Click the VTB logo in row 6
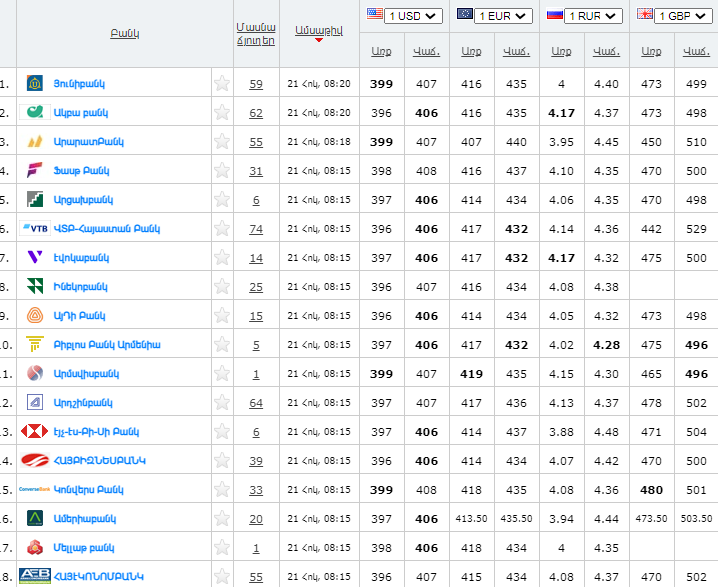The width and height of the screenshot is (718, 587). point(35,228)
